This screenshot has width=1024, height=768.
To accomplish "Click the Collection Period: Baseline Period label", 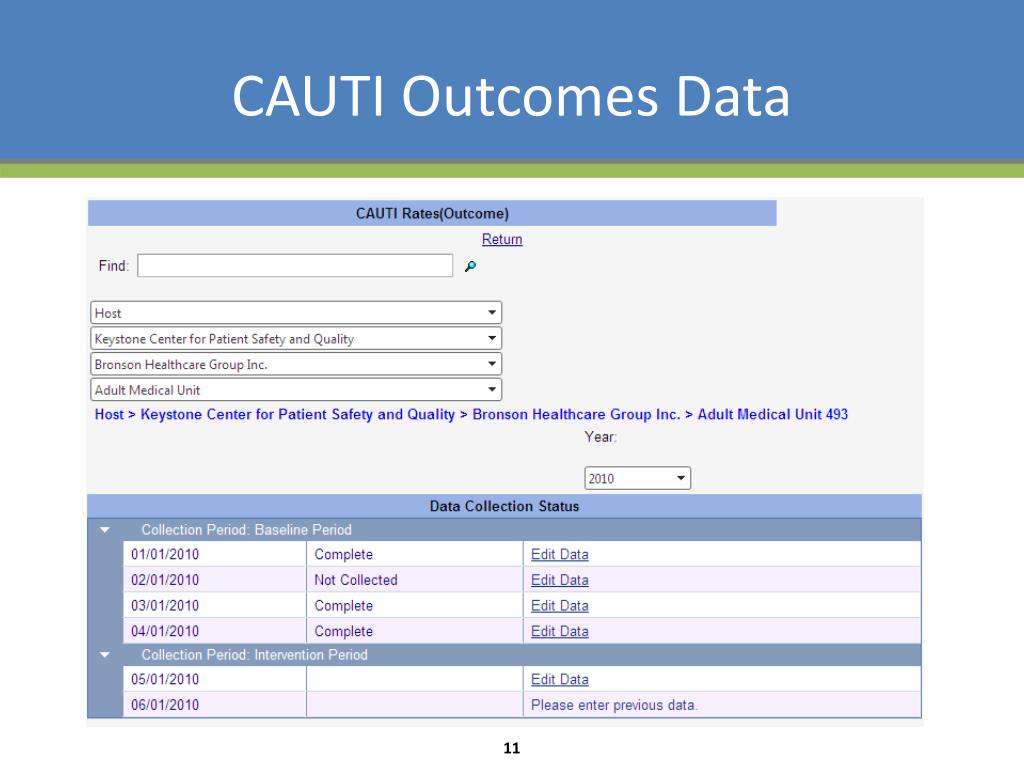I will tap(246, 530).
